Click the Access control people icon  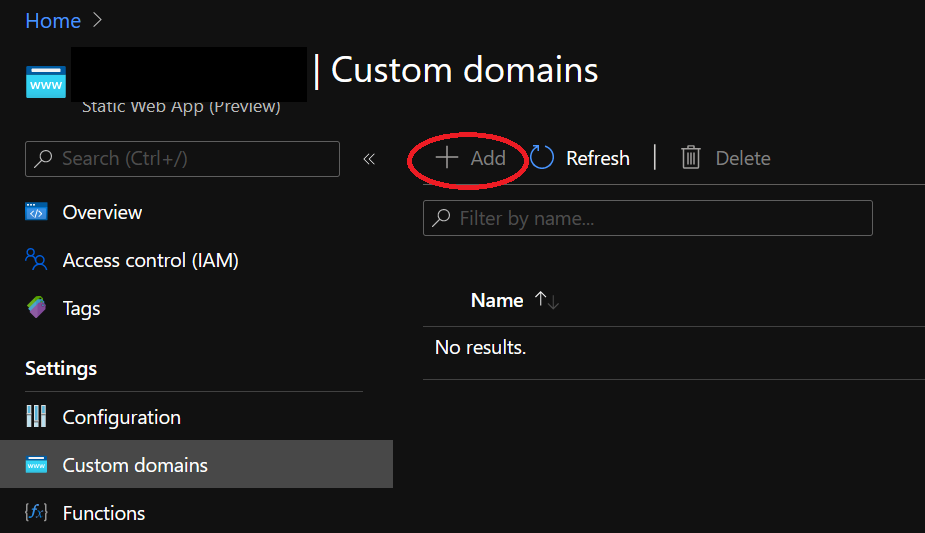[36, 259]
